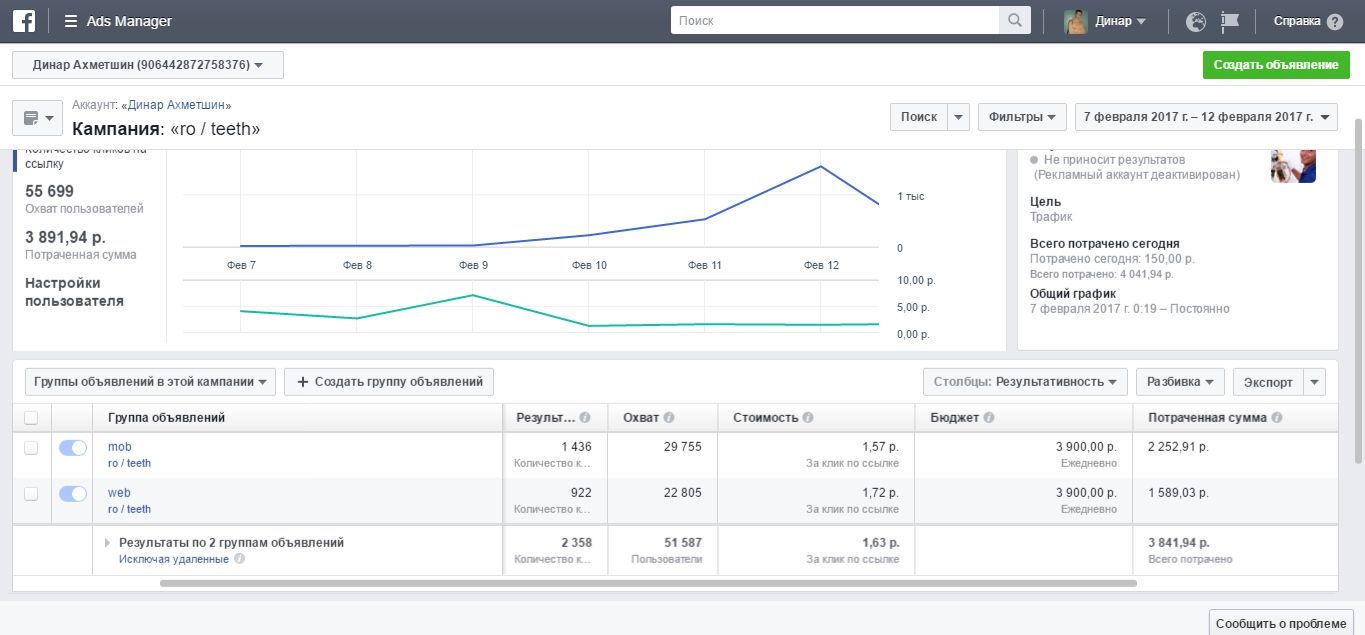This screenshot has height=635, width=1365.
Task: Click into the Поиск search field
Action: 835,21
